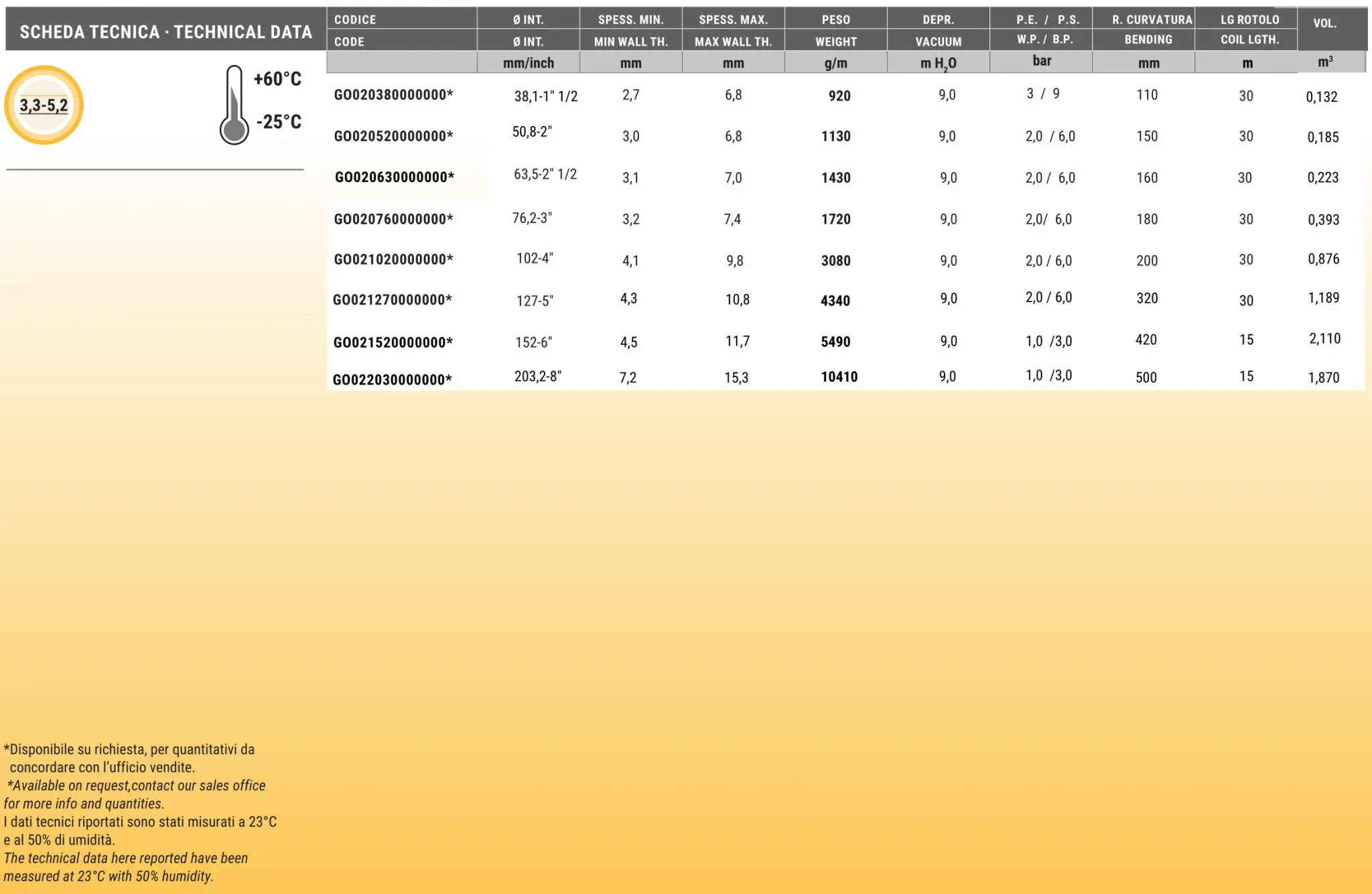Select product code GO021270000000*
Screen dimensions: 1372x894
point(392,300)
